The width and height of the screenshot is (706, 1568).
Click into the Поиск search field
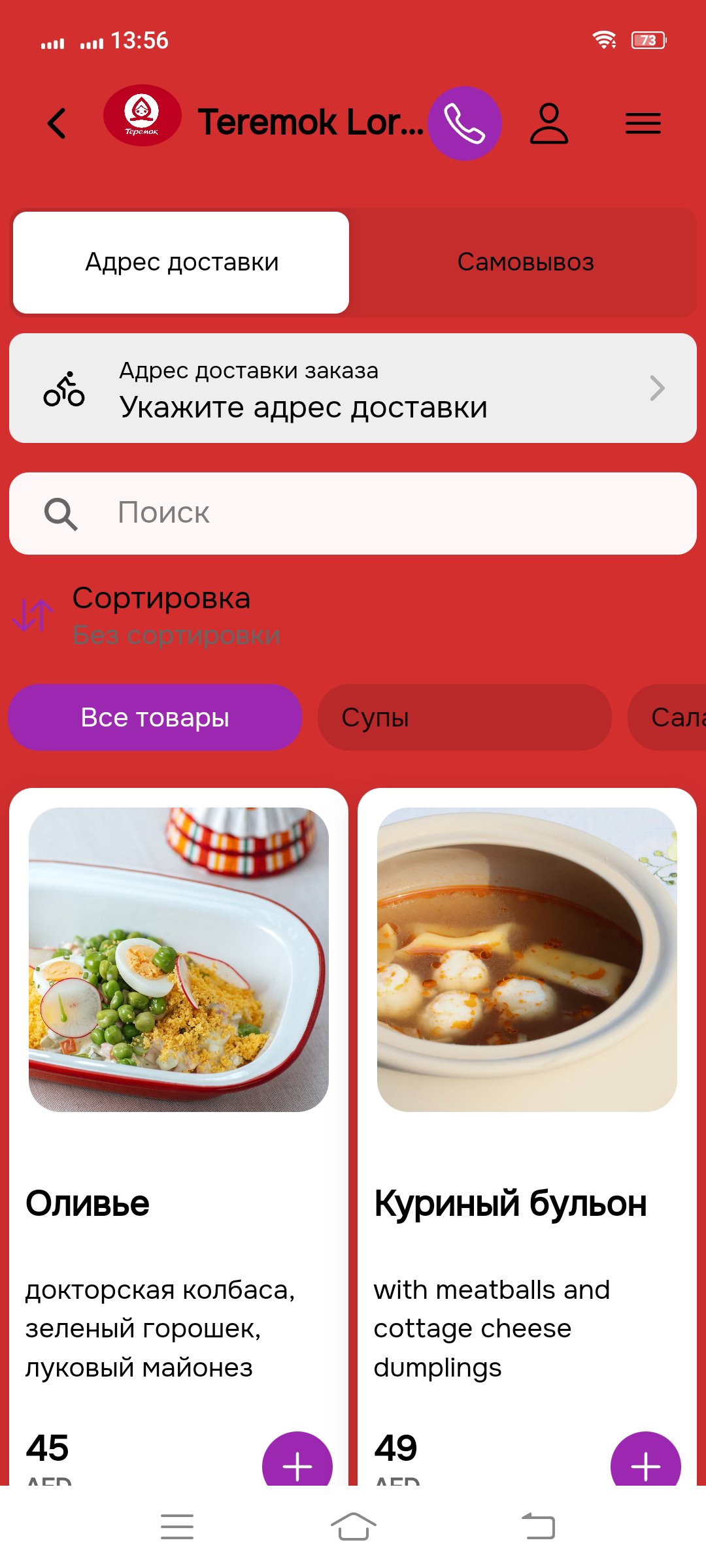(353, 514)
